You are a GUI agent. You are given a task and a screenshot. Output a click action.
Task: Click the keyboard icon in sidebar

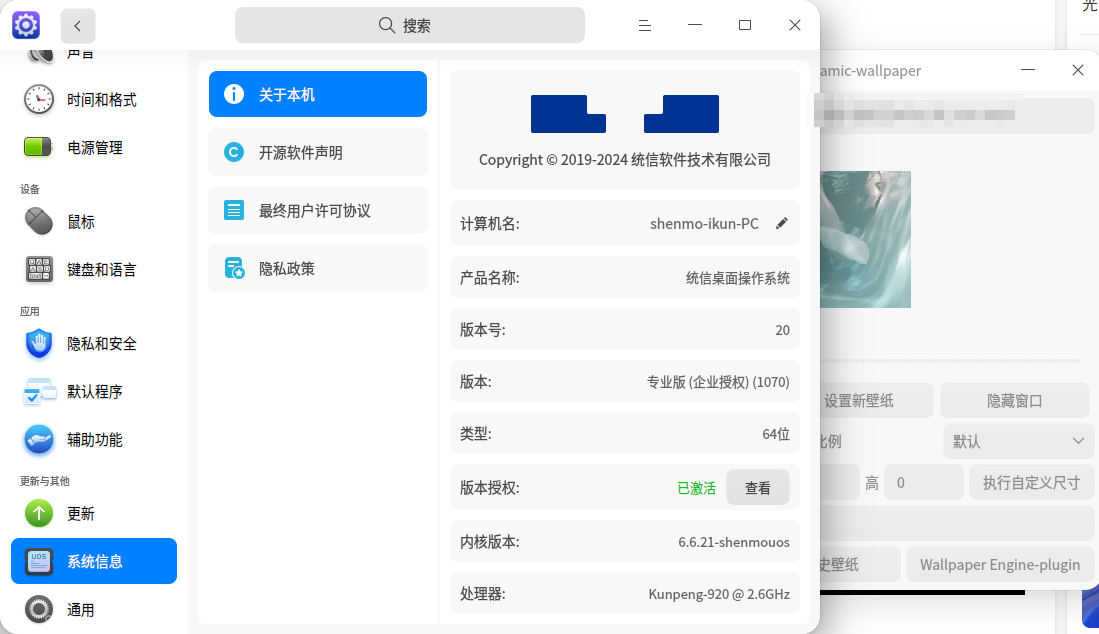[39, 270]
